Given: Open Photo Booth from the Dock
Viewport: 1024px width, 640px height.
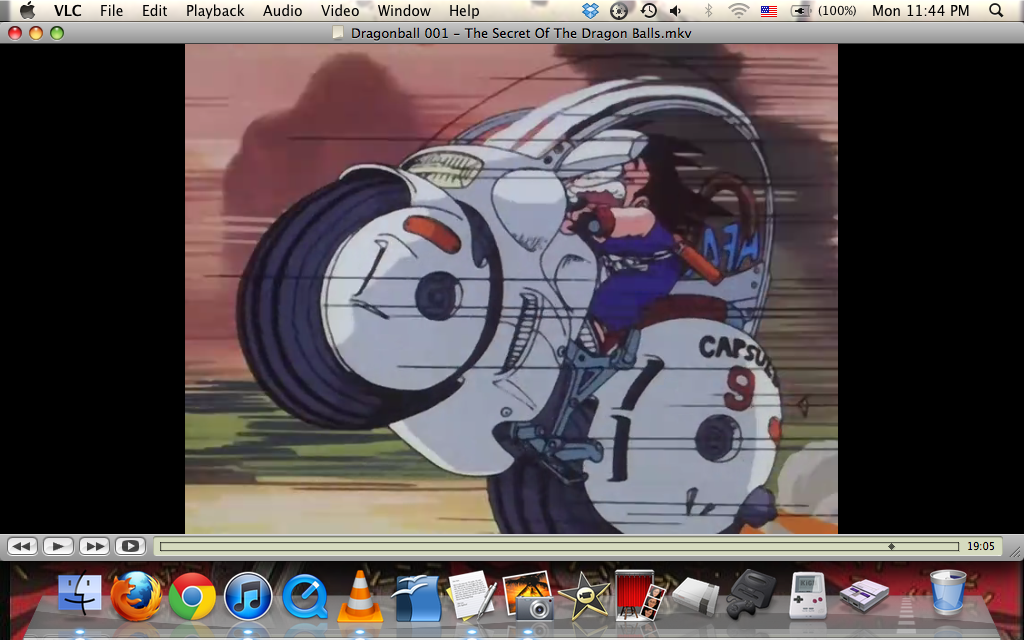Looking at the screenshot, I should click(x=639, y=595).
